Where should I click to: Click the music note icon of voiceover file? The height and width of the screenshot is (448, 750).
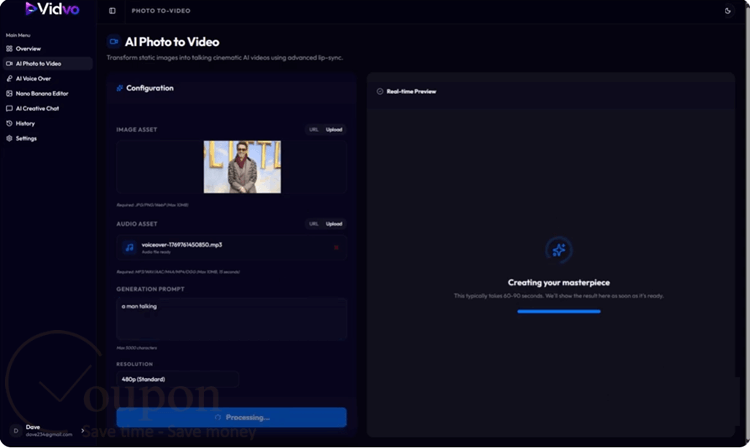click(129, 247)
